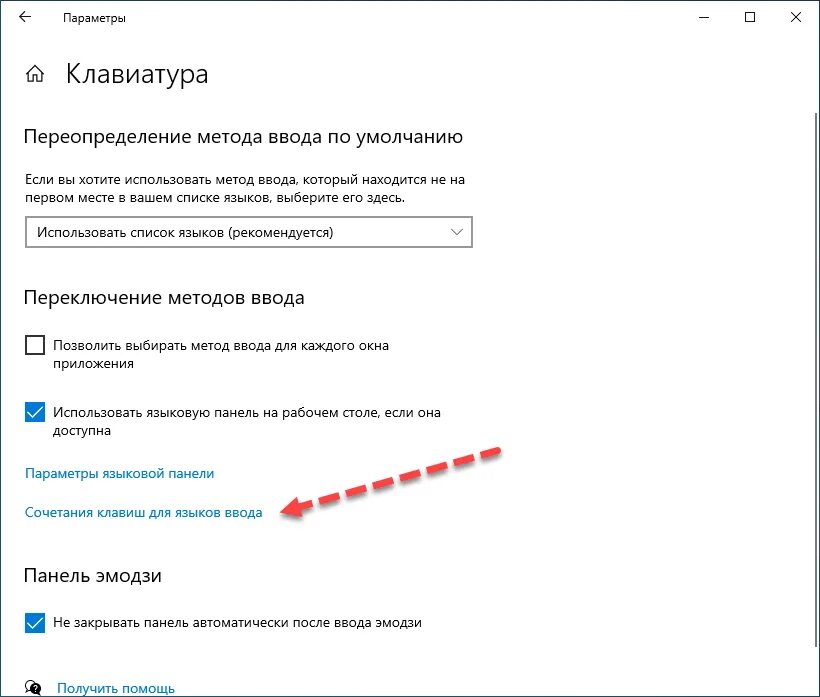Screen dimensions: 820x697
Task: Enable per-app-window input method checkbox
Action: [x=35, y=345]
